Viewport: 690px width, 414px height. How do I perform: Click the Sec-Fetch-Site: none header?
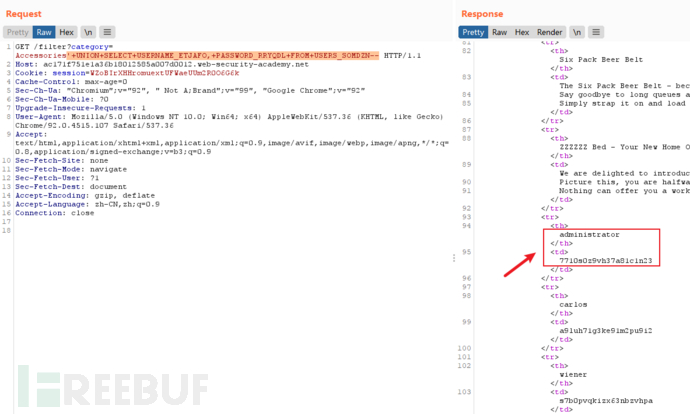(x=62, y=161)
